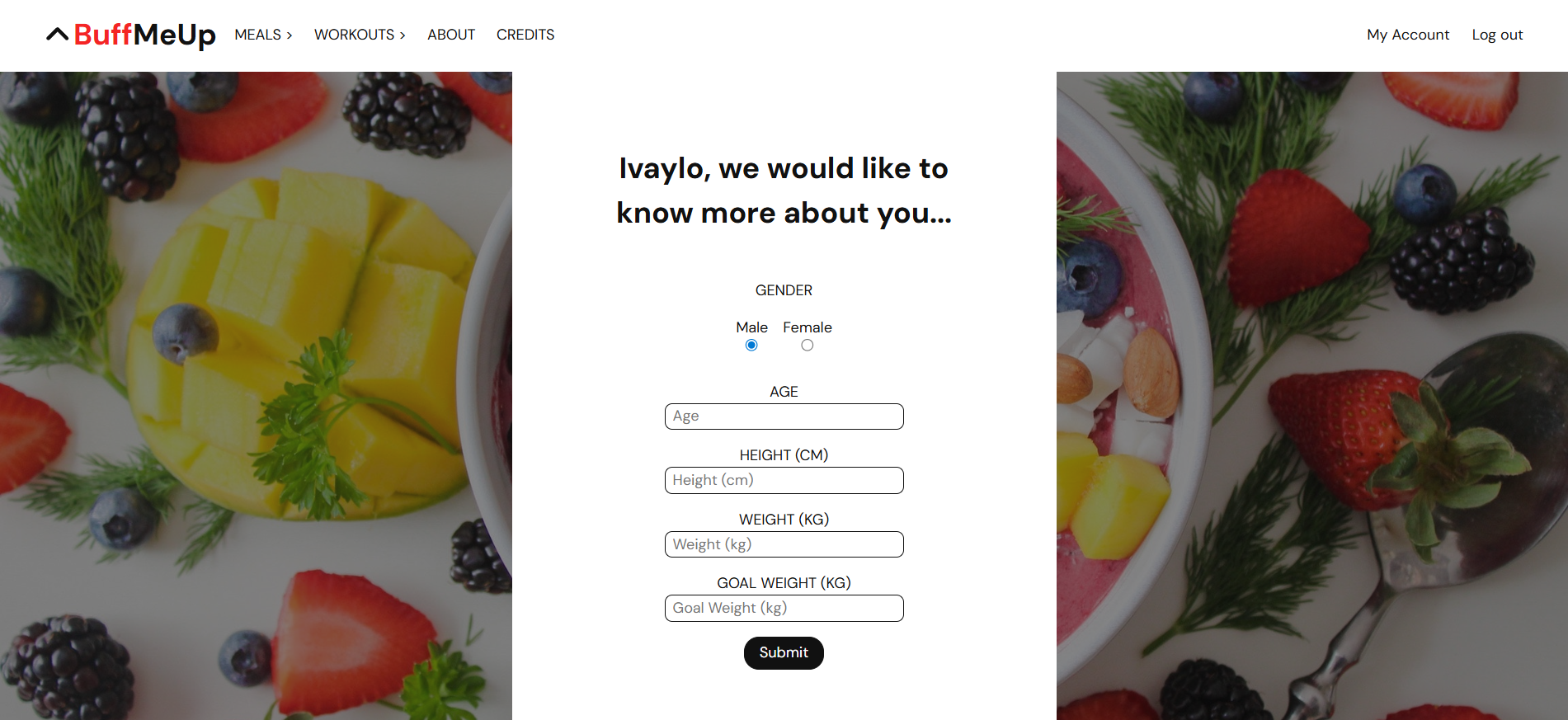Viewport: 1568px width, 720px height.
Task: Click the Female label text
Action: (808, 327)
